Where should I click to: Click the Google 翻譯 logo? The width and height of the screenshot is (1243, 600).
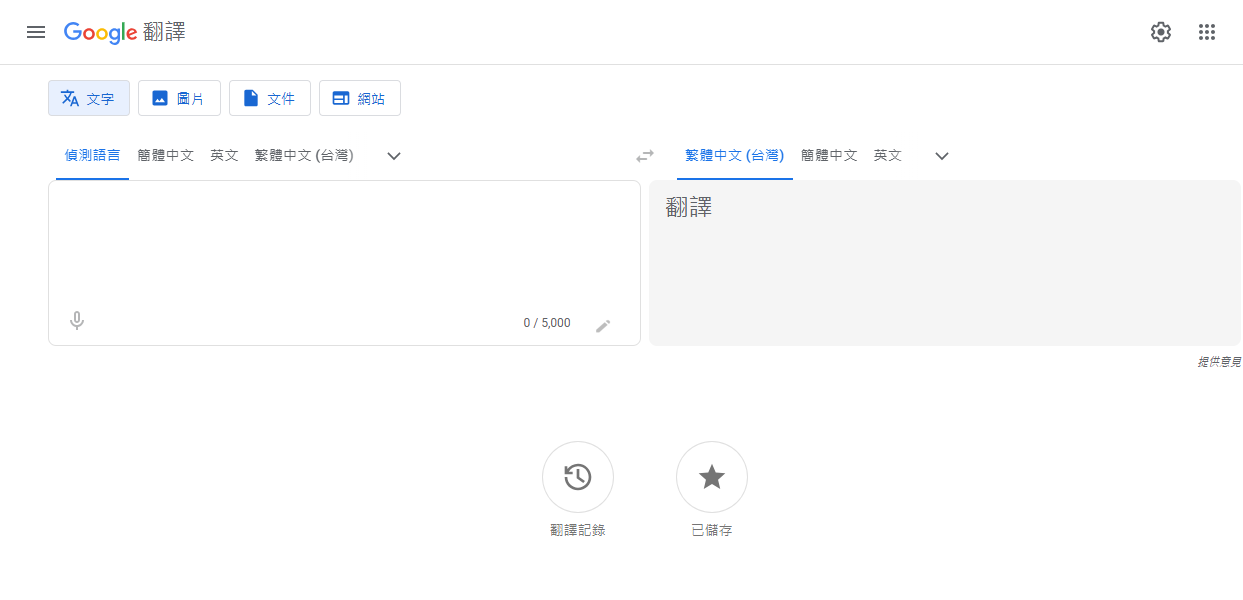(125, 32)
